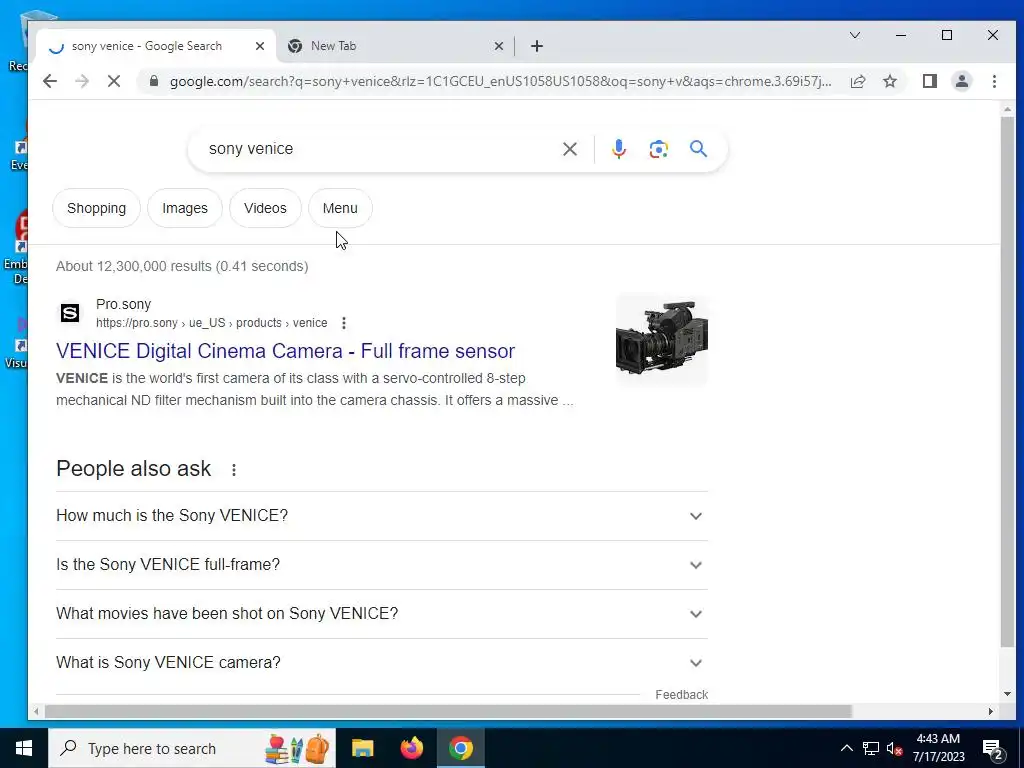The width and height of the screenshot is (1024, 768).
Task: Open Chrome three-dot menu
Action: pyautogui.click(x=994, y=81)
